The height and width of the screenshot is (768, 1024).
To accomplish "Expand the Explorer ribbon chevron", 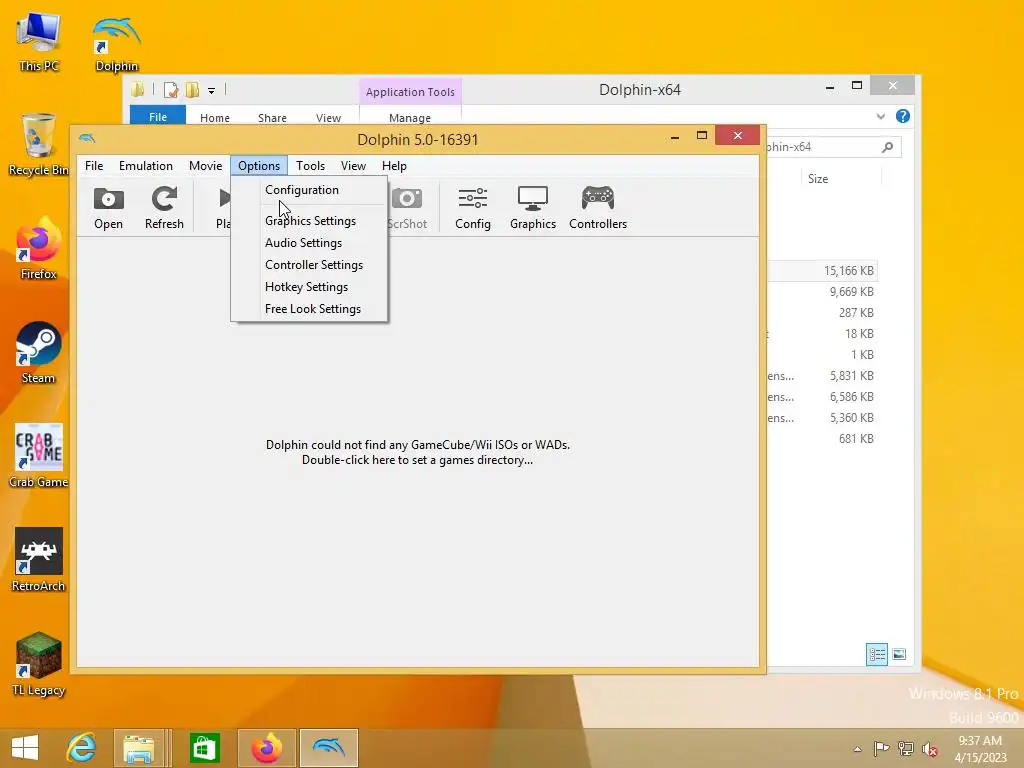I will click(x=880, y=116).
